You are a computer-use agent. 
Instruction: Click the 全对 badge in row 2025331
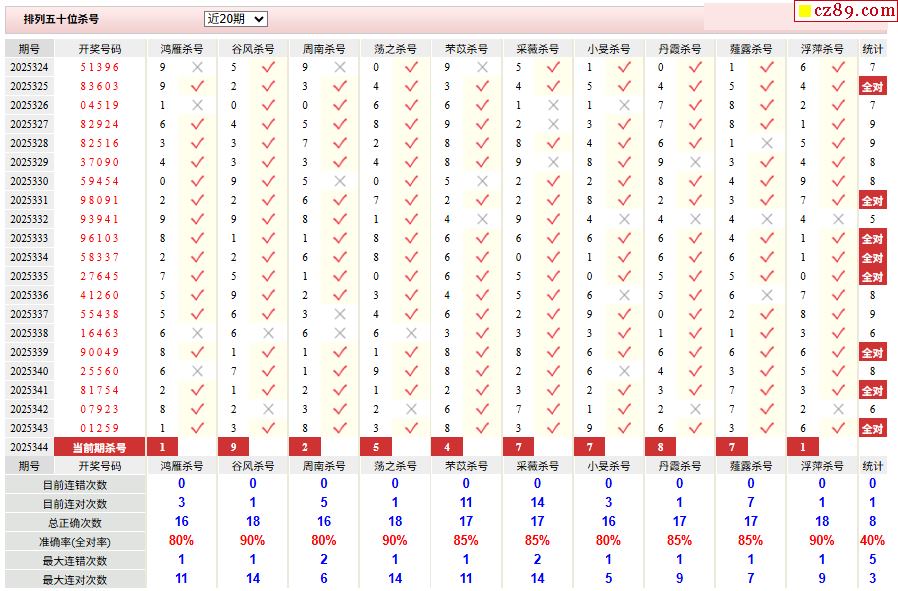(872, 200)
